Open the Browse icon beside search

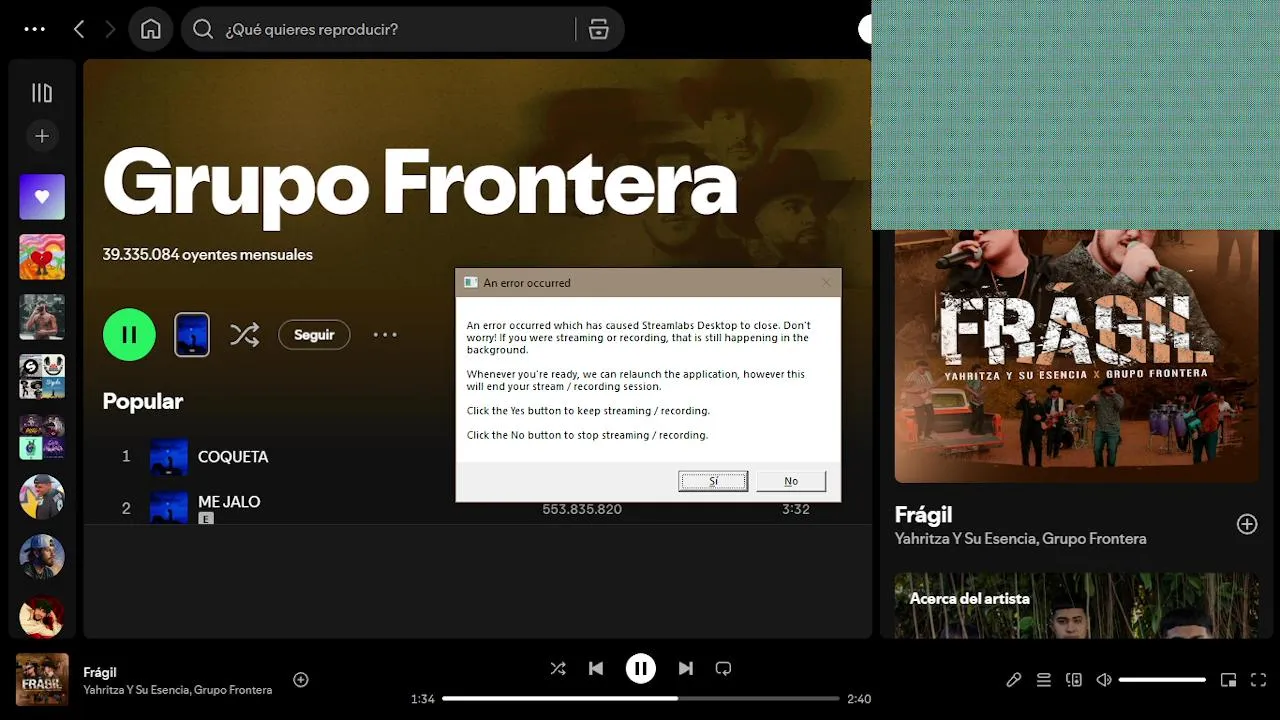coord(598,29)
